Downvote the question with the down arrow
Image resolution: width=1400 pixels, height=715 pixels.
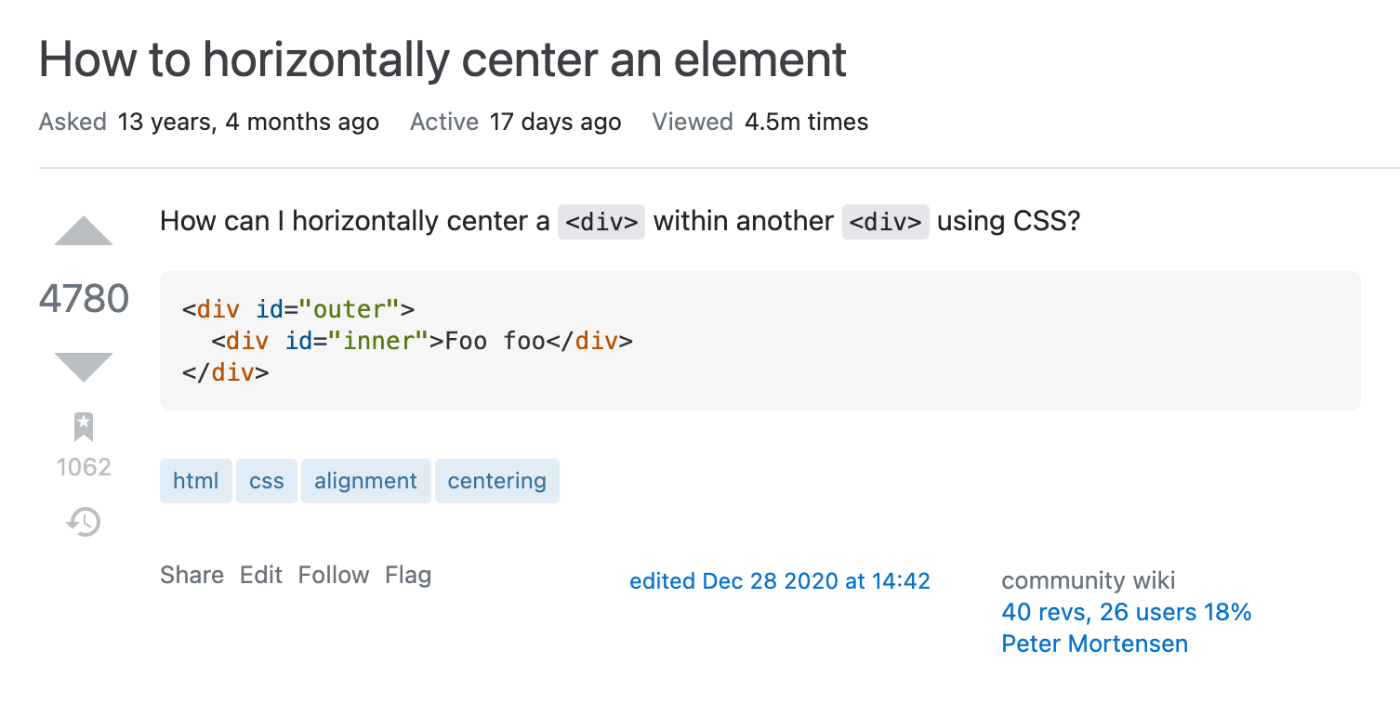tap(84, 366)
